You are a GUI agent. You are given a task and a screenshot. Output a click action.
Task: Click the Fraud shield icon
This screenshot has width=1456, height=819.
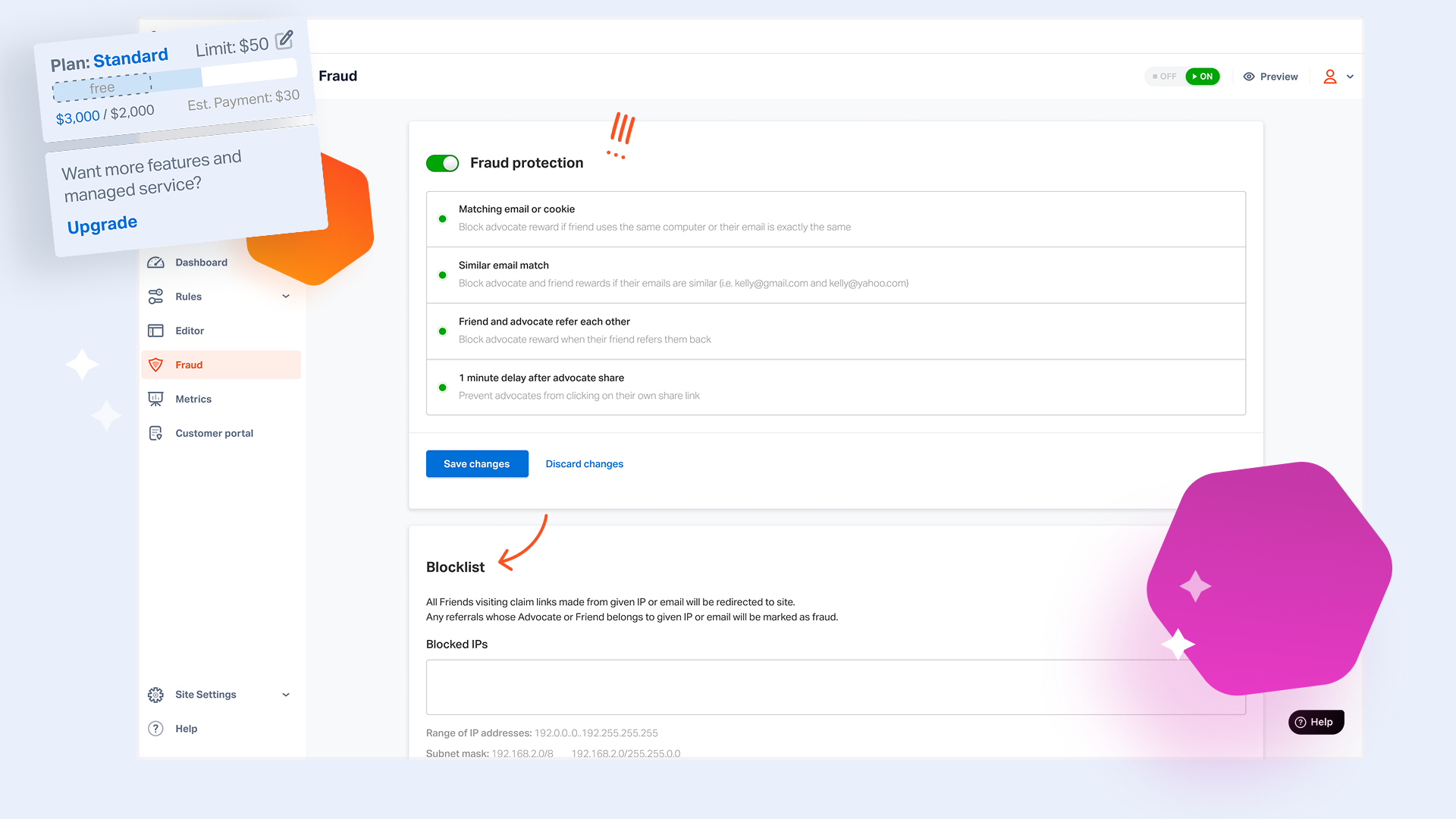point(155,365)
